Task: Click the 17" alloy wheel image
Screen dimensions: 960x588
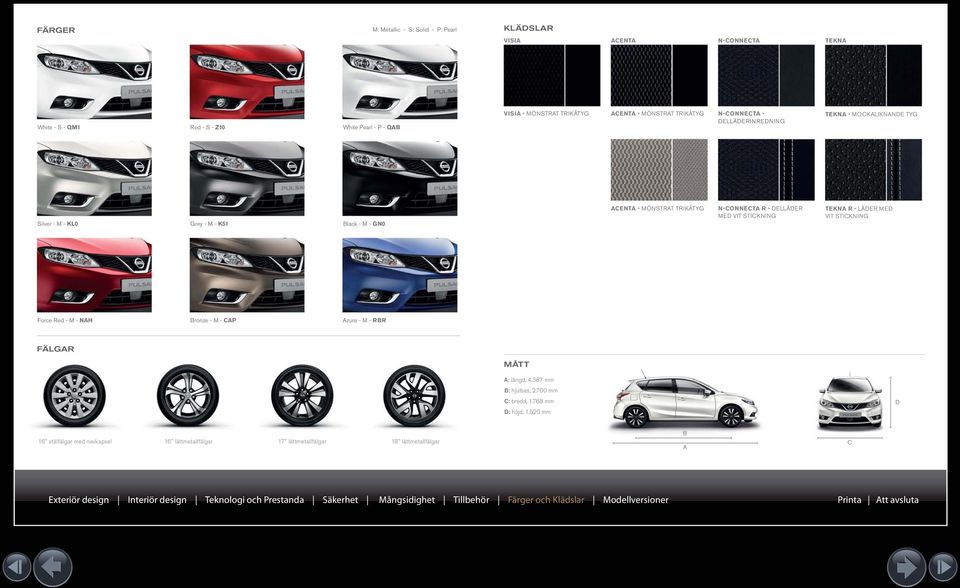Action: (302, 396)
